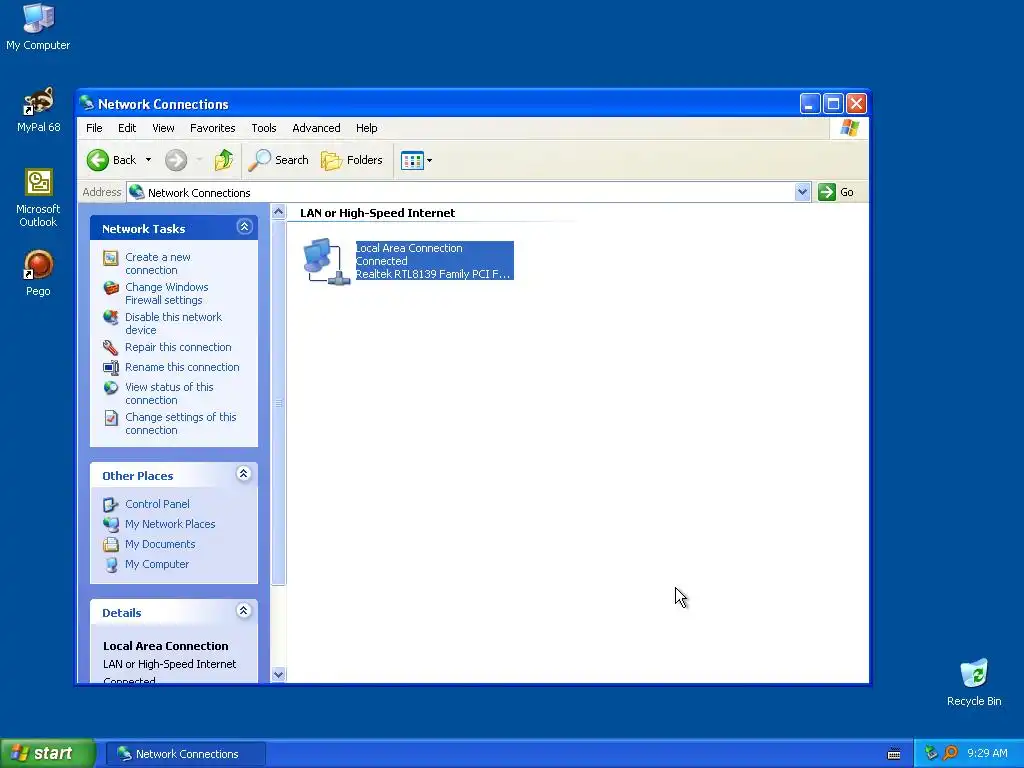Collapse the Other Places panel
This screenshot has width=1024, height=768.
click(x=244, y=473)
